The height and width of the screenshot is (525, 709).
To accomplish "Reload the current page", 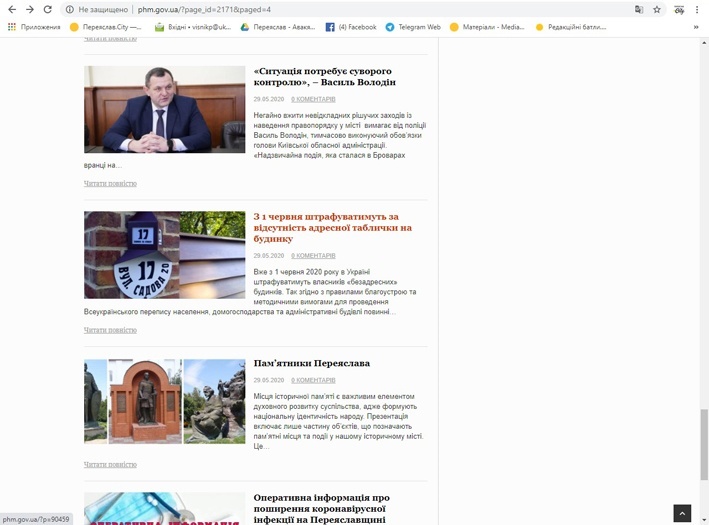I will coord(47,9).
